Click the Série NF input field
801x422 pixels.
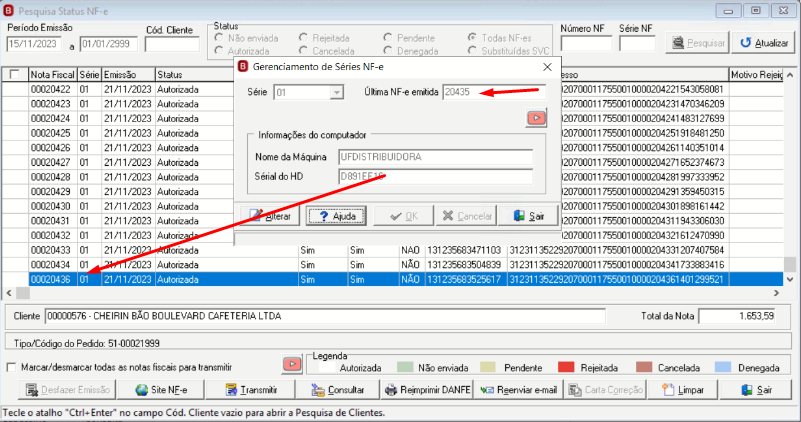pos(637,44)
